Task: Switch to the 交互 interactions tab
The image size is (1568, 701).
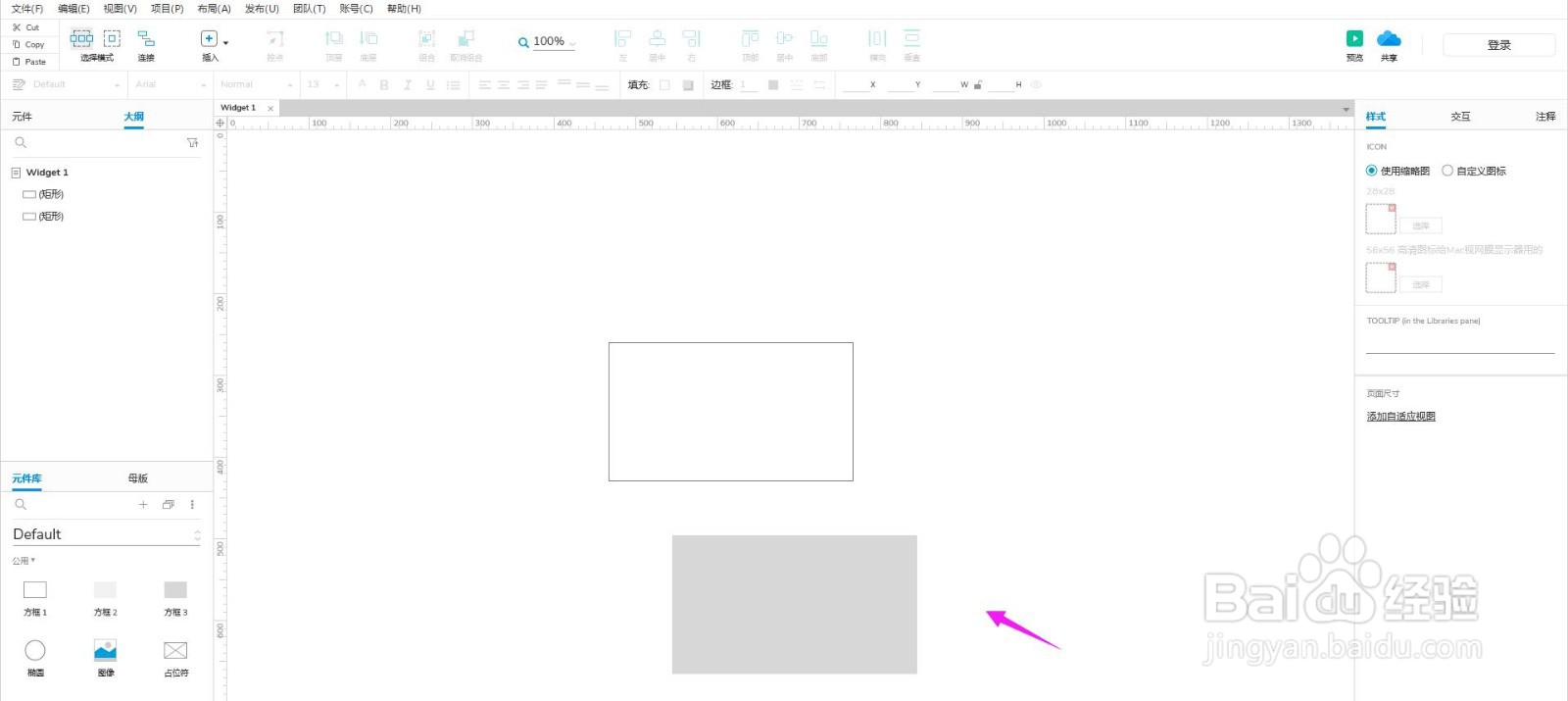Action: pos(1460,117)
